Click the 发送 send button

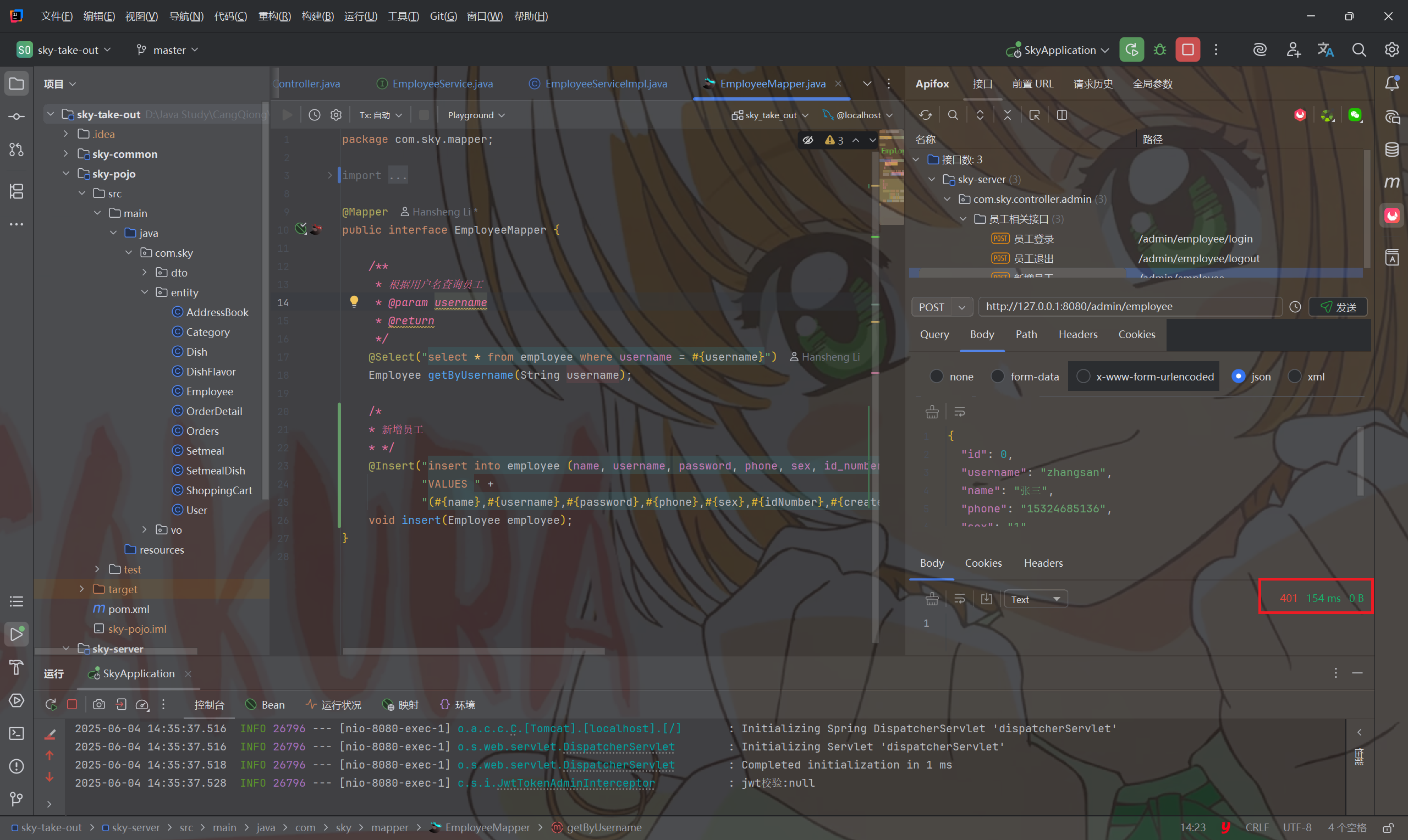point(1338,307)
